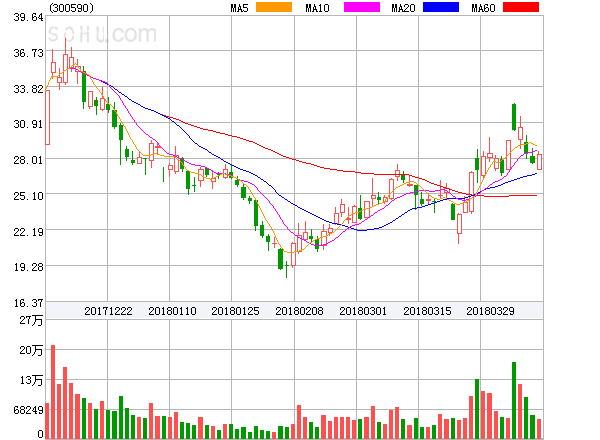Select the MA60 legend label

tap(483, 8)
